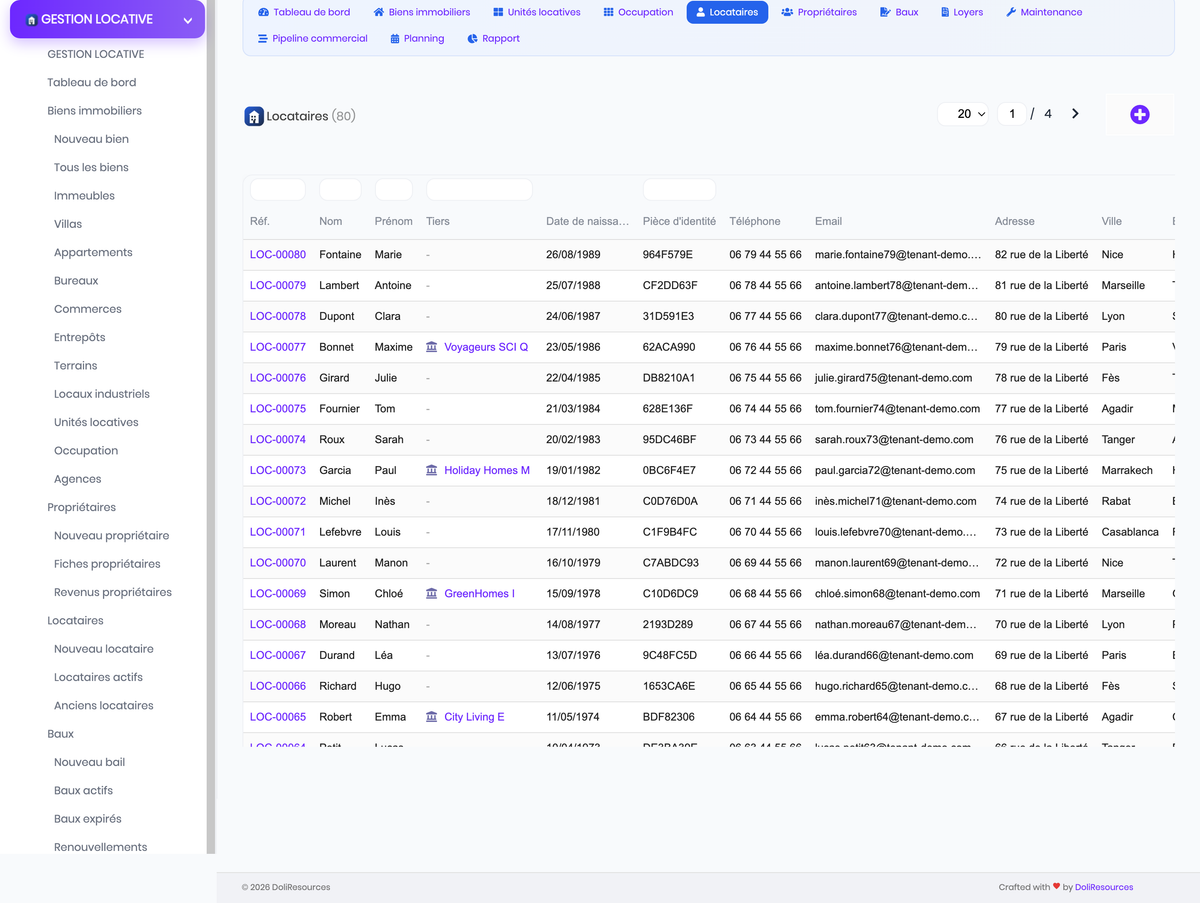Click the Planning calendar icon
This screenshot has width=1200, height=903.
[395, 39]
